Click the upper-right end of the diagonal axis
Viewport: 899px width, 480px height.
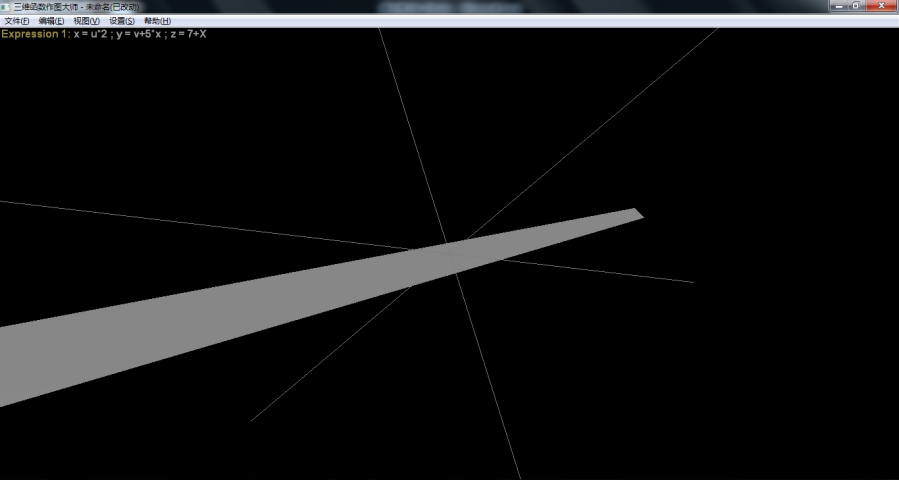click(x=715, y=31)
